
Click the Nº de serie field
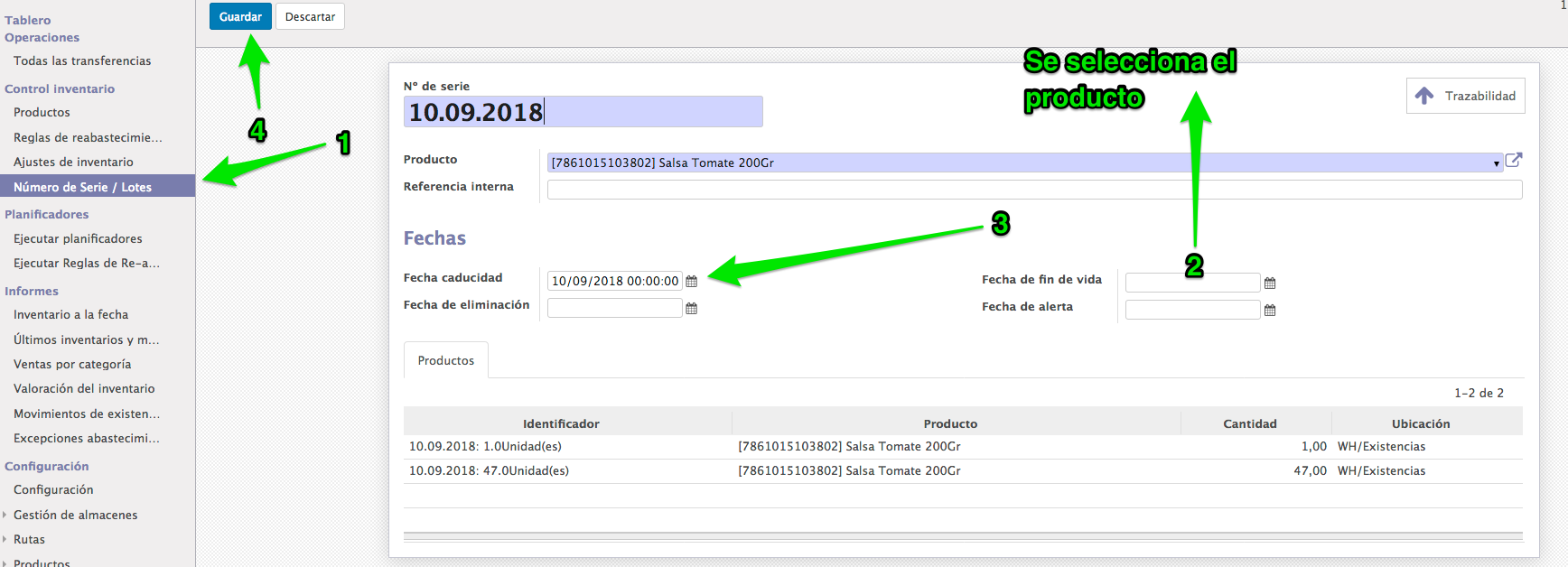pos(583,112)
